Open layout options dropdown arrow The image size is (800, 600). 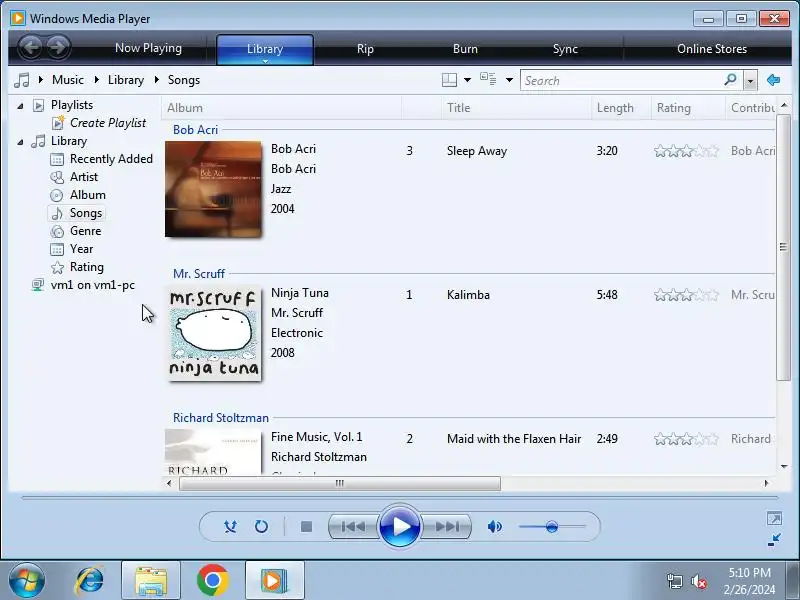467,80
